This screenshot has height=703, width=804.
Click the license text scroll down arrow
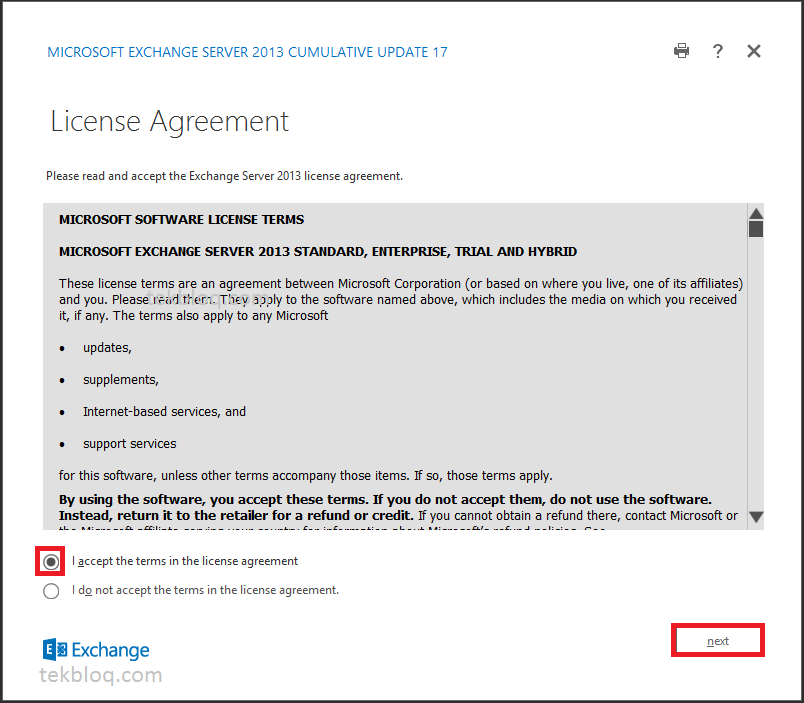[x=756, y=517]
